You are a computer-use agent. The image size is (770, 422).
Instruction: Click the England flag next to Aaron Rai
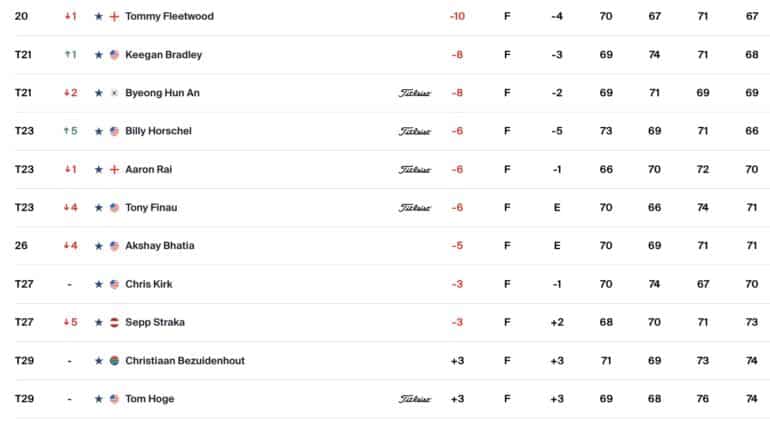pos(114,169)
